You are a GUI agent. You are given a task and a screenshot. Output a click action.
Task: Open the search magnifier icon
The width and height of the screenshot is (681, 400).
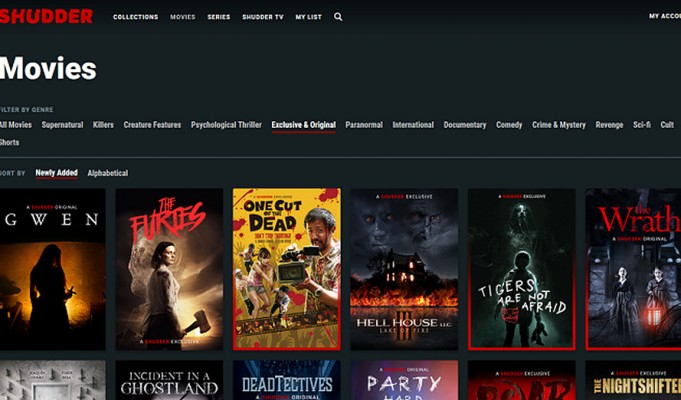(x=338, y=17)
